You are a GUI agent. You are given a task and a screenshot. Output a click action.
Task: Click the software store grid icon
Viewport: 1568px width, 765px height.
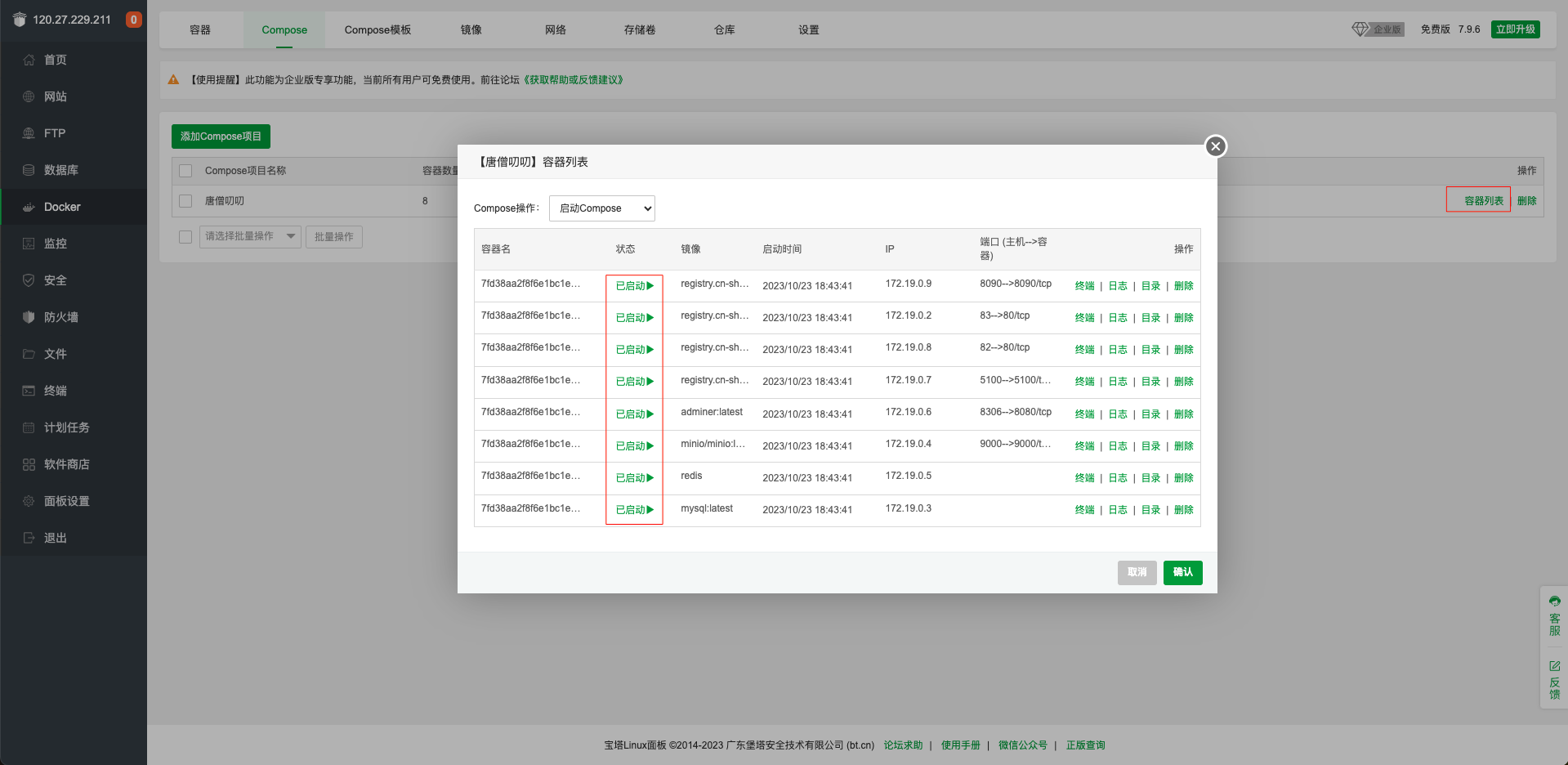pos(29,464)
